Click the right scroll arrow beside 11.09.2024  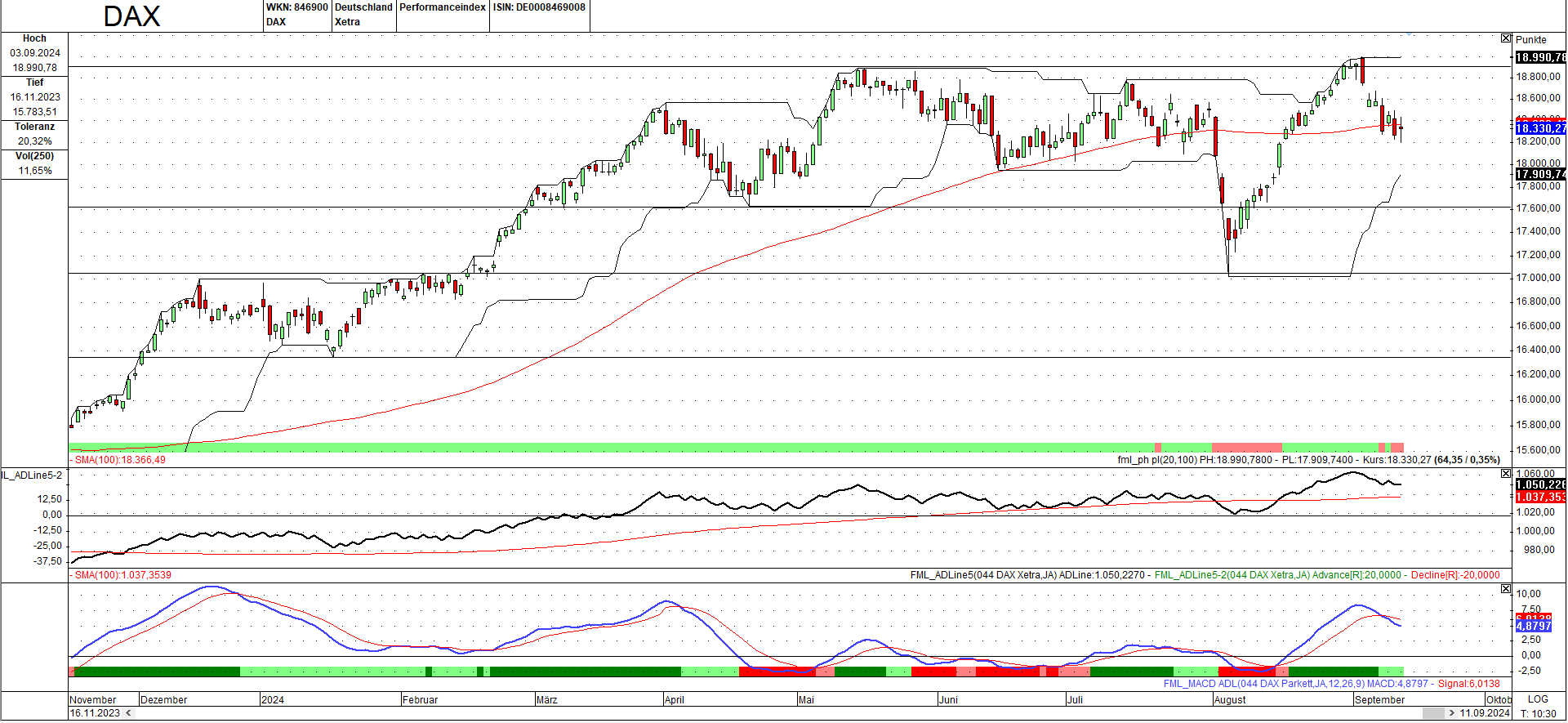[1451, 713]
